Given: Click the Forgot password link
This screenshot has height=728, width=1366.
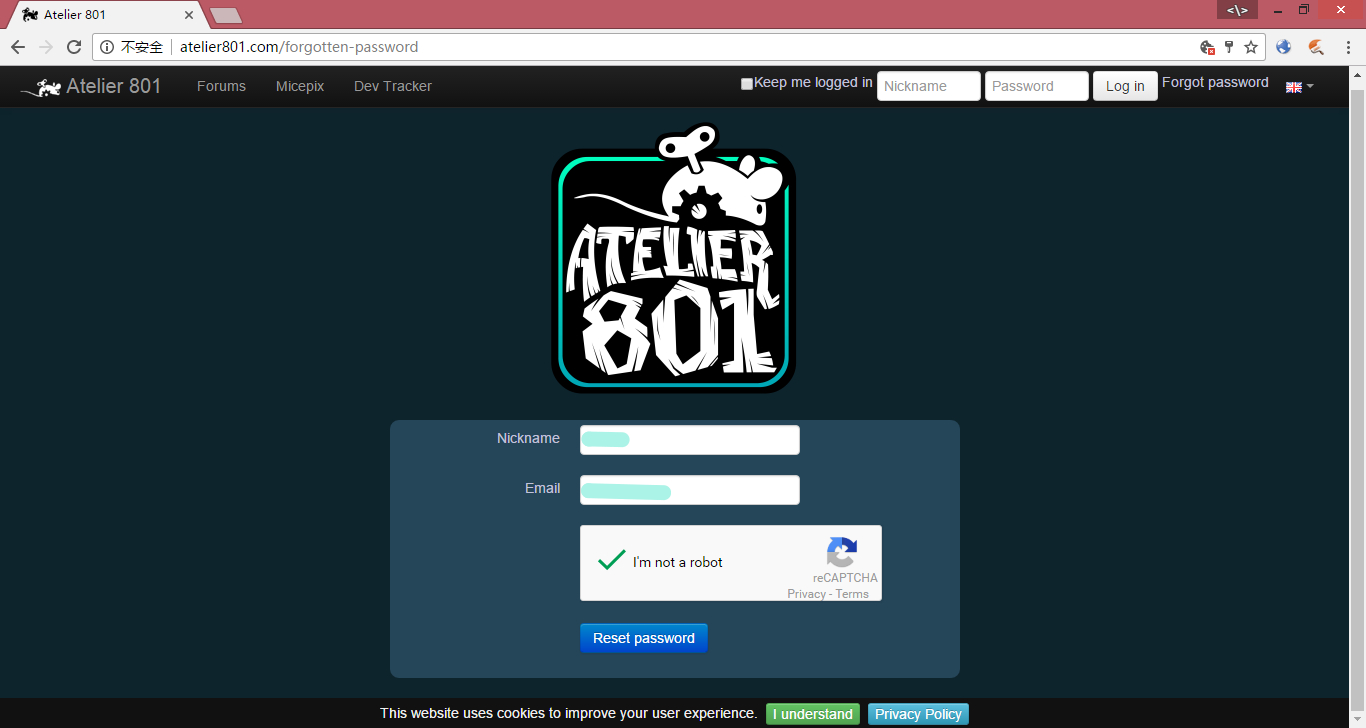Looking at the screenshot, I should [1215, 83].
